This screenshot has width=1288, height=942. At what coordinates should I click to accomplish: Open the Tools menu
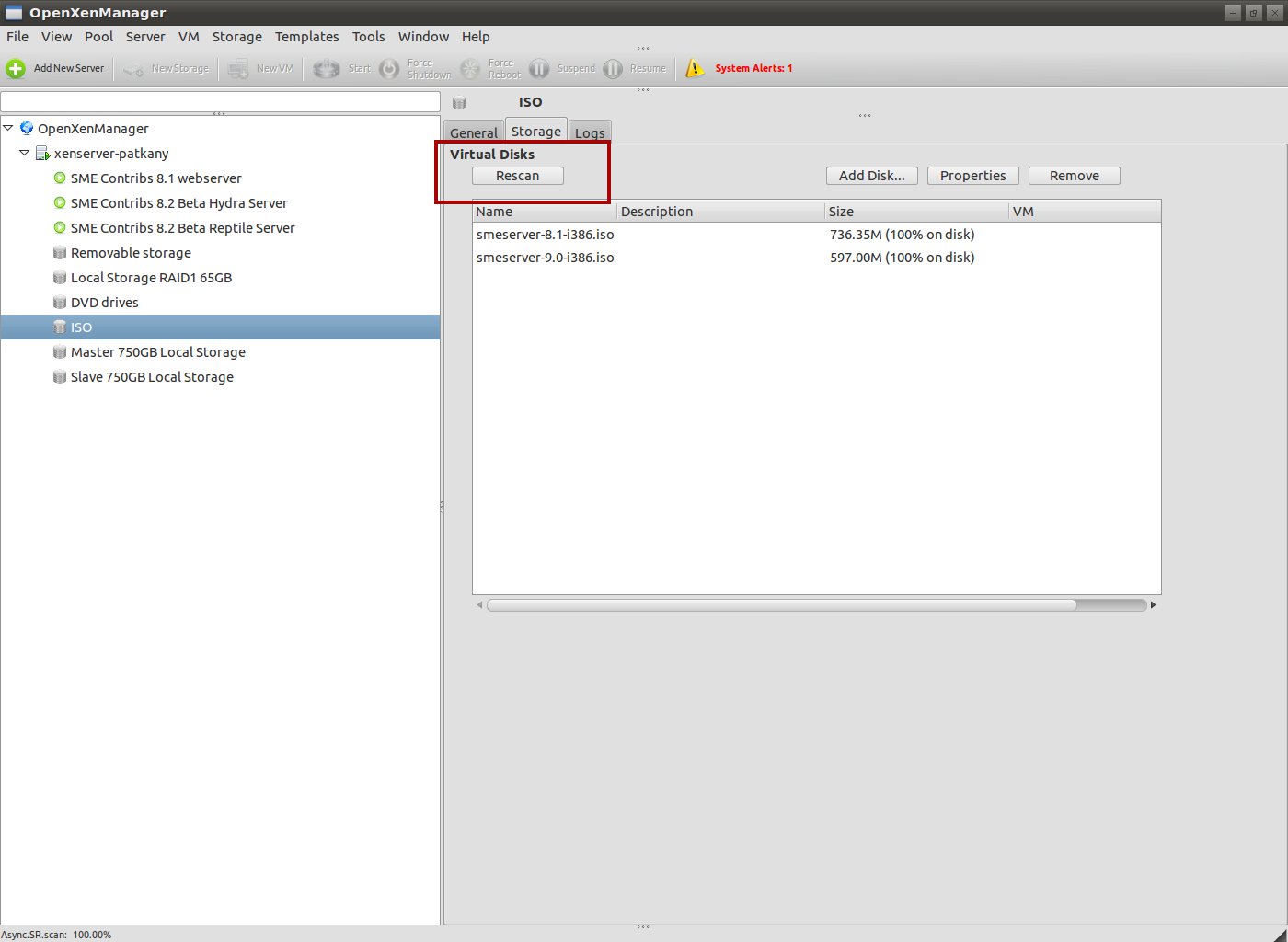click(369, 37)
